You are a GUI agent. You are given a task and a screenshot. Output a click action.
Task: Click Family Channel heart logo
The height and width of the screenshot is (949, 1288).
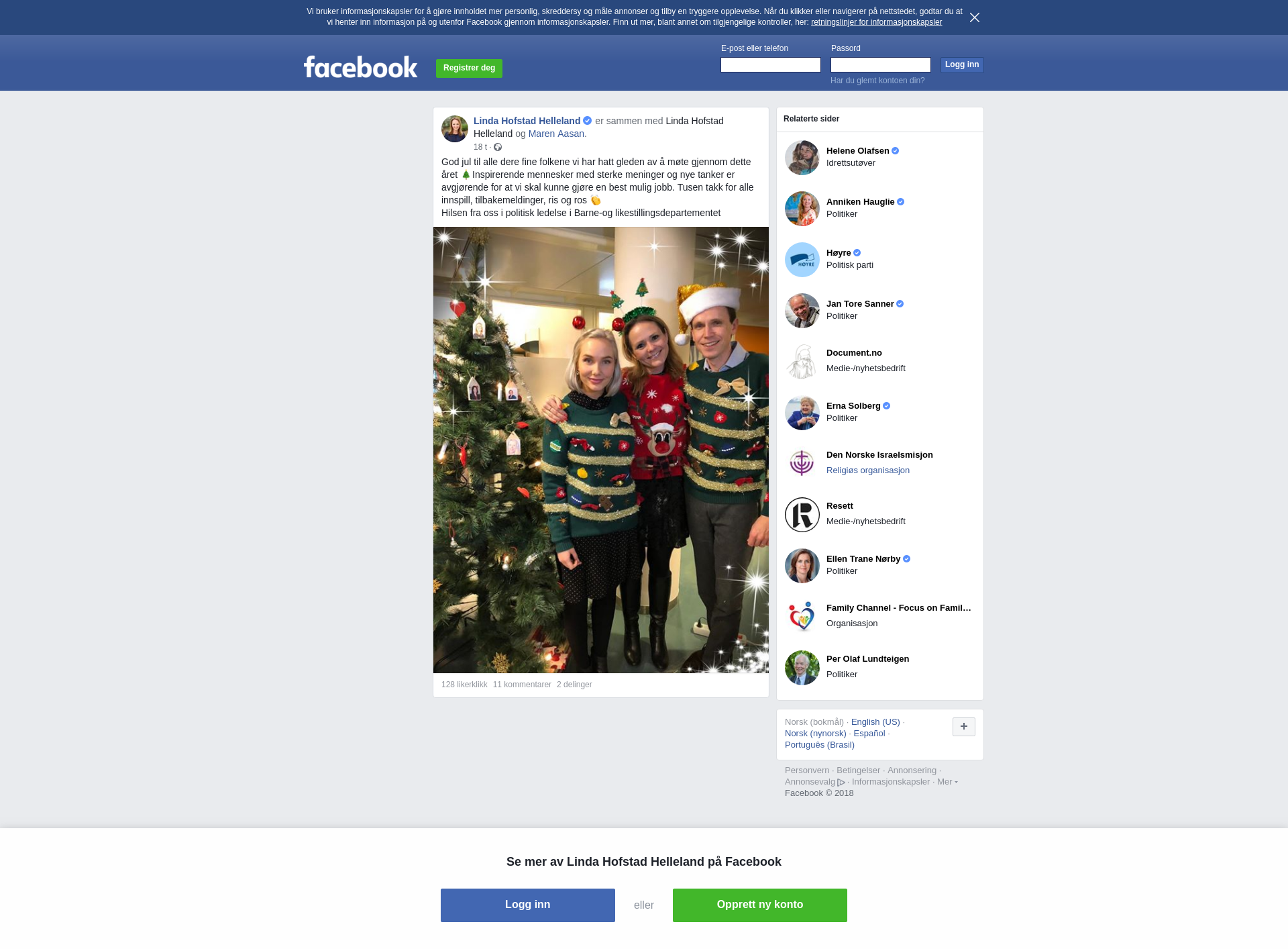802,617
